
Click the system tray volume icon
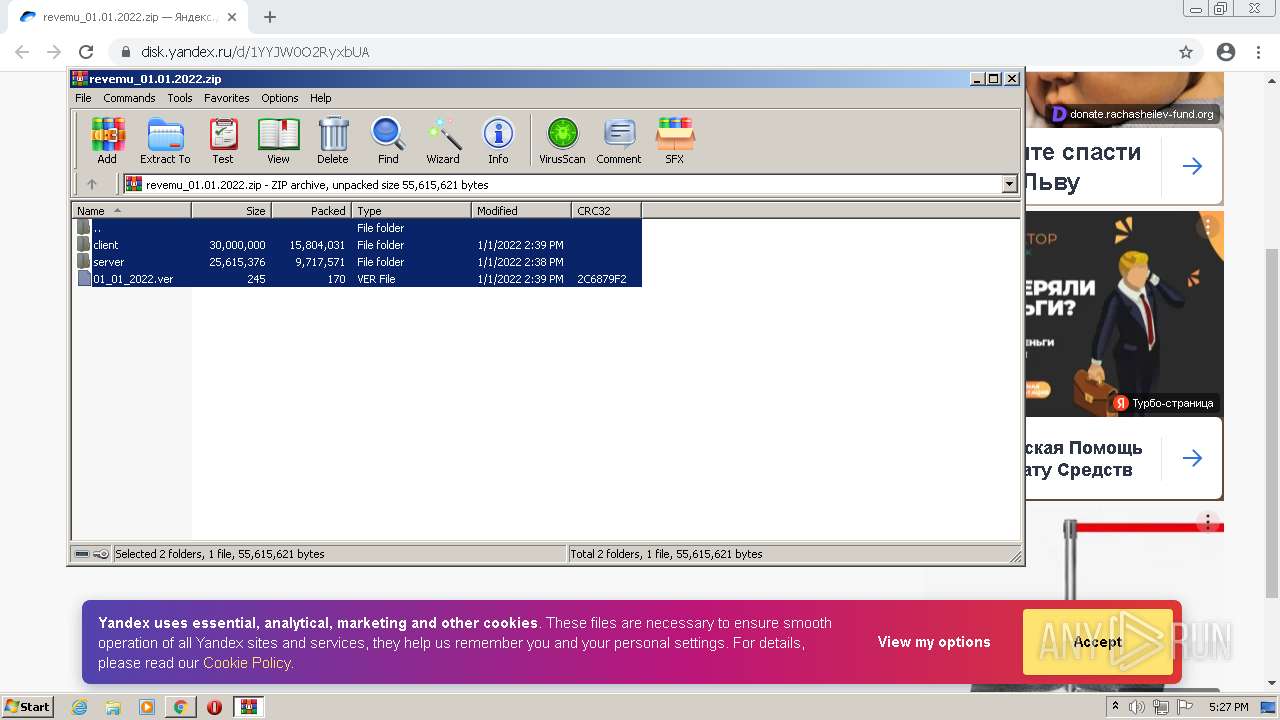(1139, 707)
